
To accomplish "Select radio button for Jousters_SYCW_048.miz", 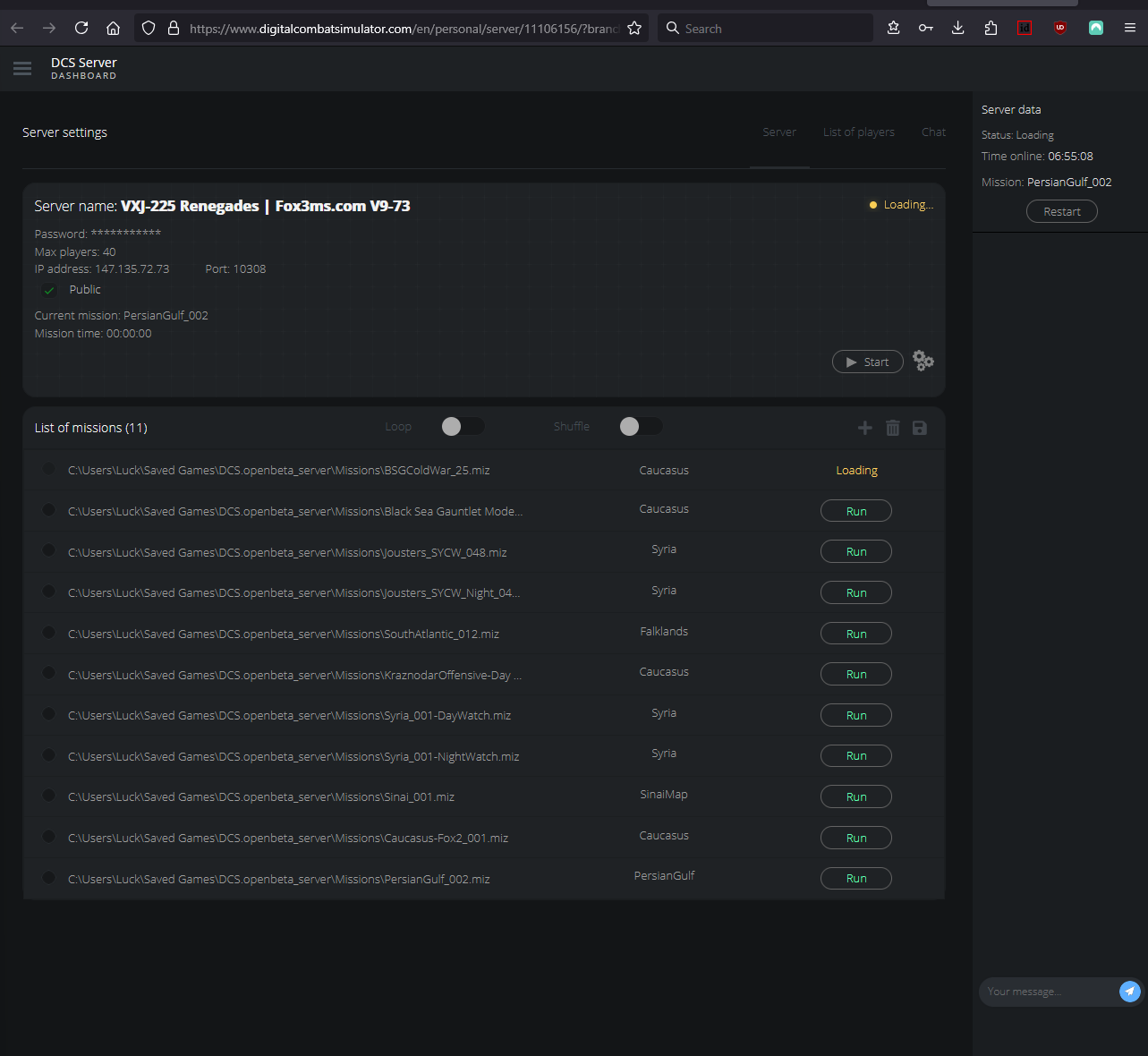I will click(x=49, y=550).
